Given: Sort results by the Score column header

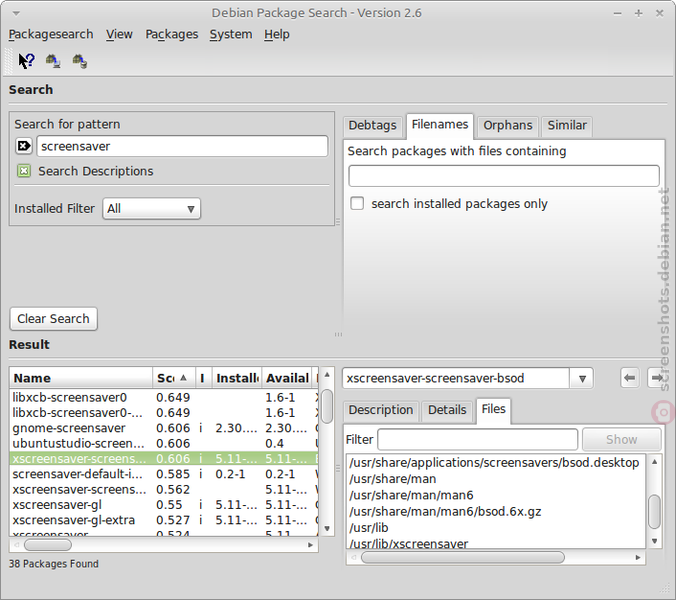Looking at the screenshot, I should tap(174, 378).
